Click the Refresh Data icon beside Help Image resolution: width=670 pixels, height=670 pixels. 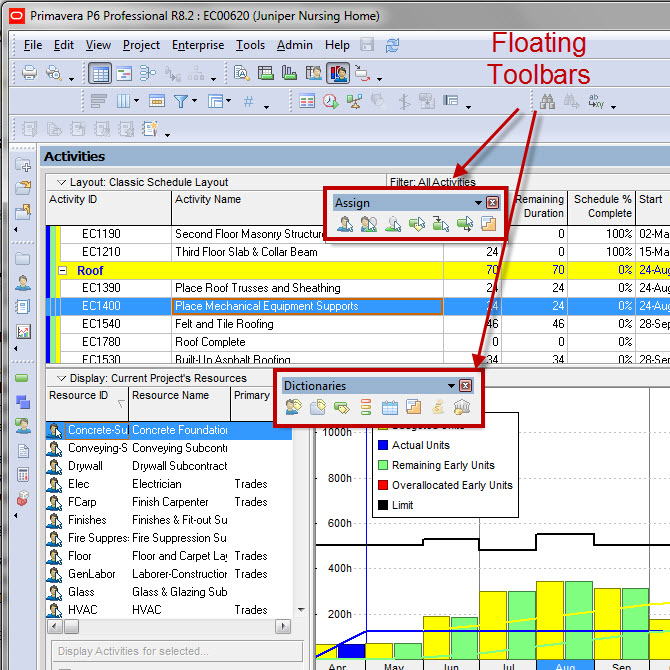(x=392, y=45)
